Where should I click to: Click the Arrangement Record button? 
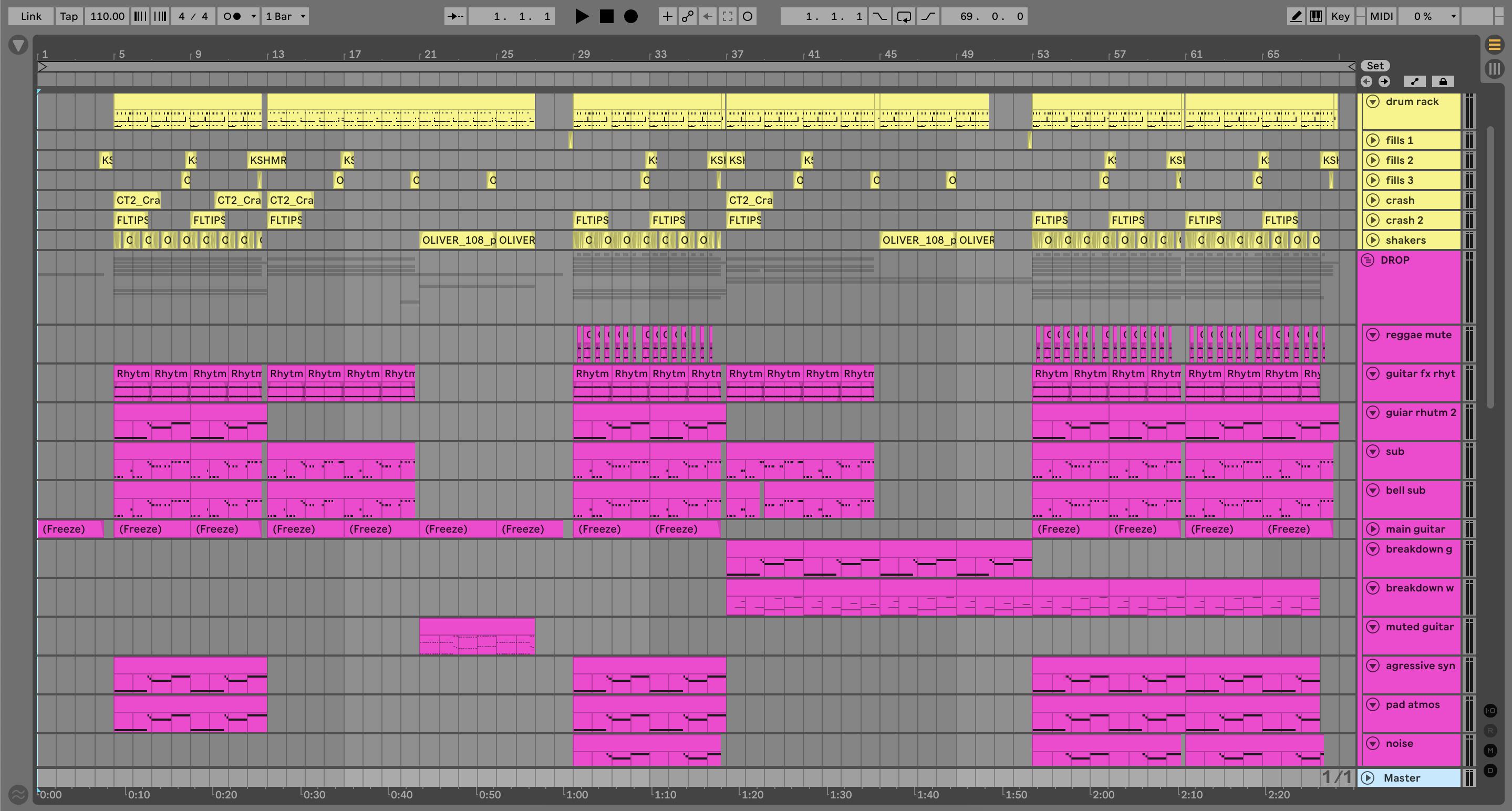pyautogui.click(x=631, y=16)
